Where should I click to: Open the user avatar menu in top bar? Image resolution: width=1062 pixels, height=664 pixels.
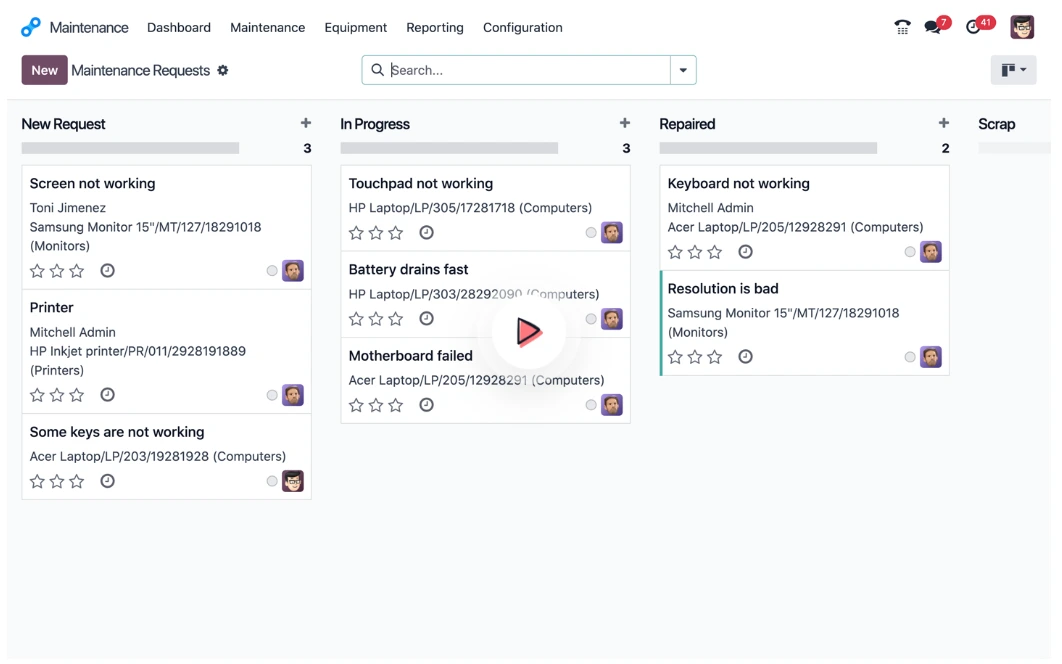pyautogui.click(x=1022, y=28)
